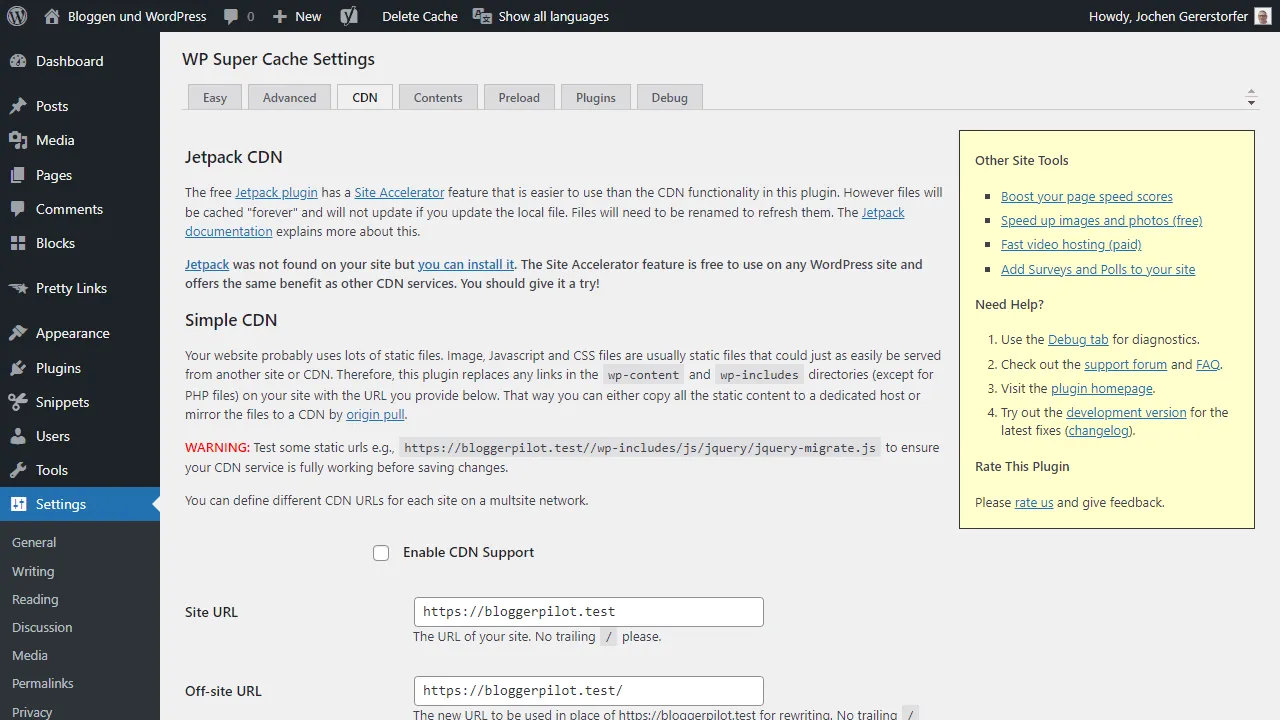The height and width of the screenshot is (720, 1280).
Task: Click the Snippets scissors icon
Action: point(18,402)
